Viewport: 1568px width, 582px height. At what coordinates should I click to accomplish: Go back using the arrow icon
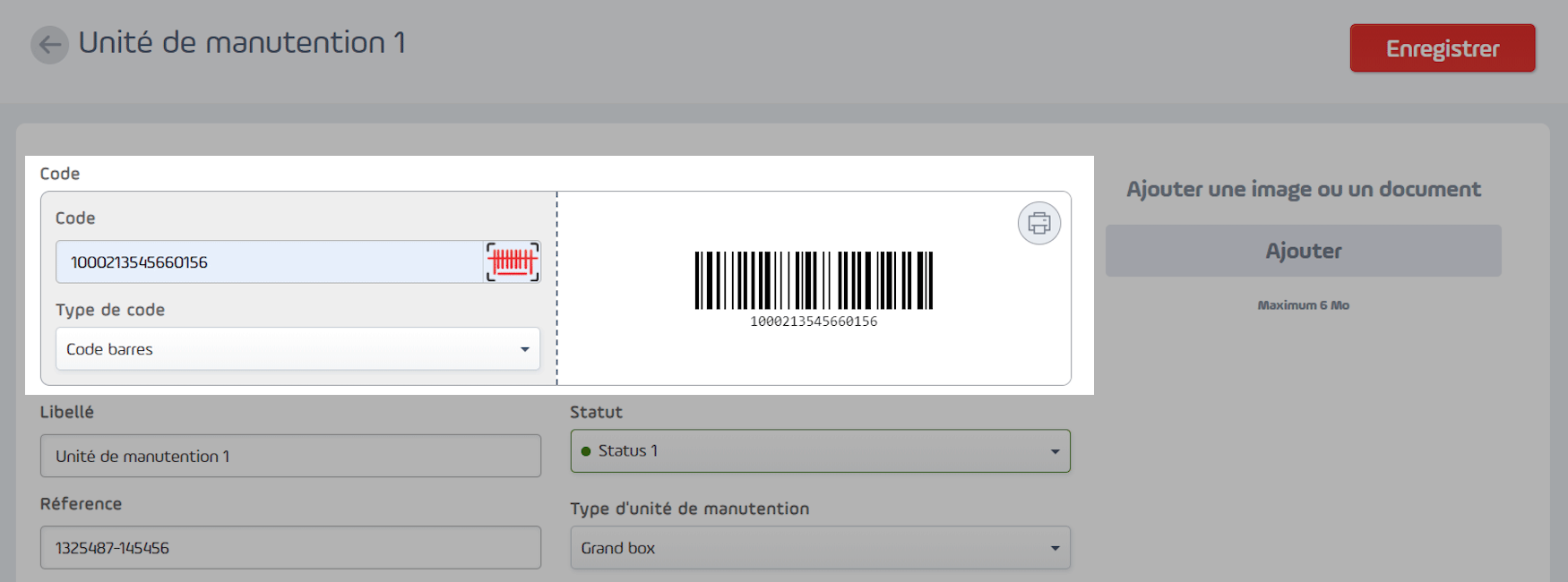50,45
